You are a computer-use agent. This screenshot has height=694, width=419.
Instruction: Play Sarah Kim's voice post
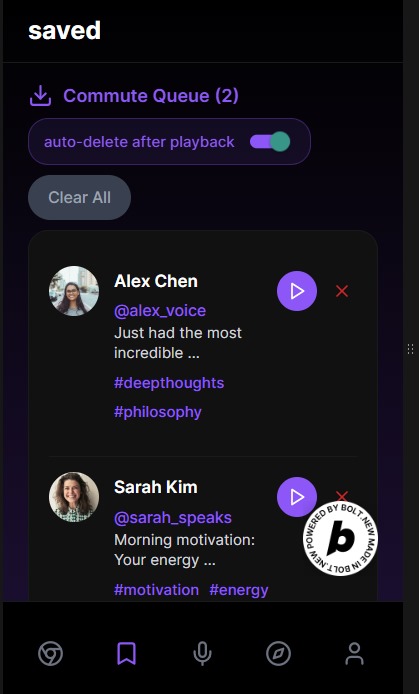click(x=297, y=497)
